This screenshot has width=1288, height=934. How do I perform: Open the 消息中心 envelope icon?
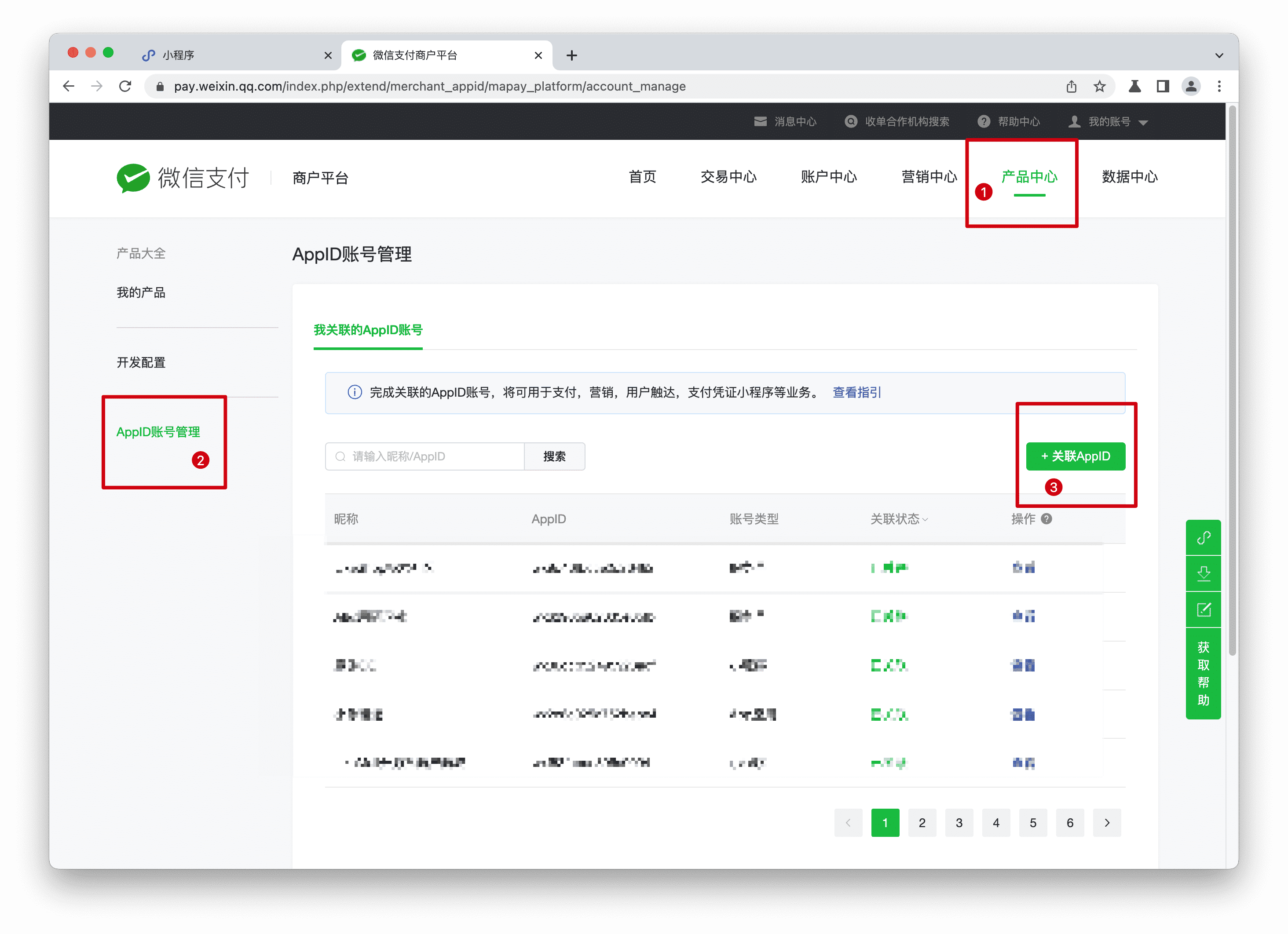[761, 121]
